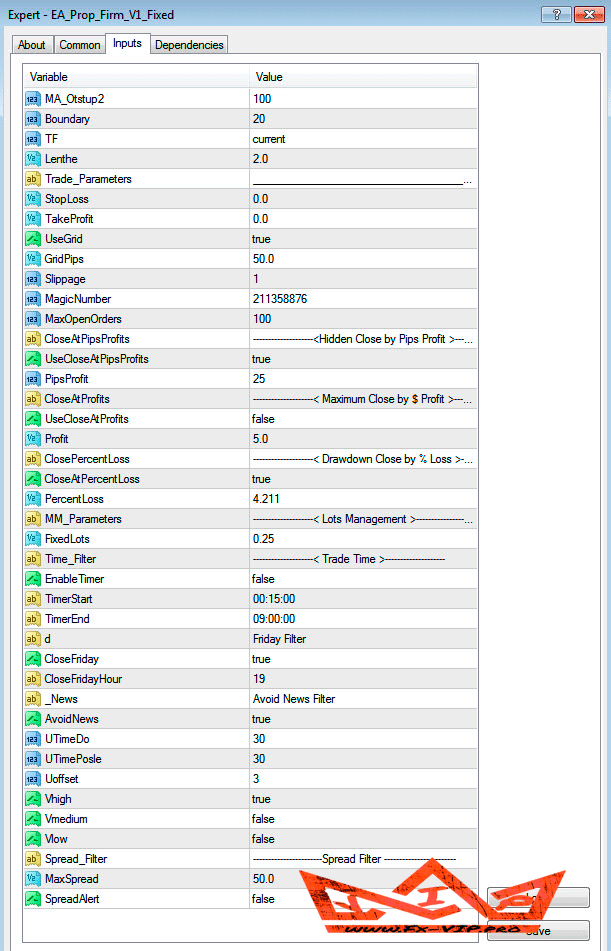Viewport: 611px width, 951px height.
Task: Open the SpreadAlert value dropdown
Action: (363, 899)
